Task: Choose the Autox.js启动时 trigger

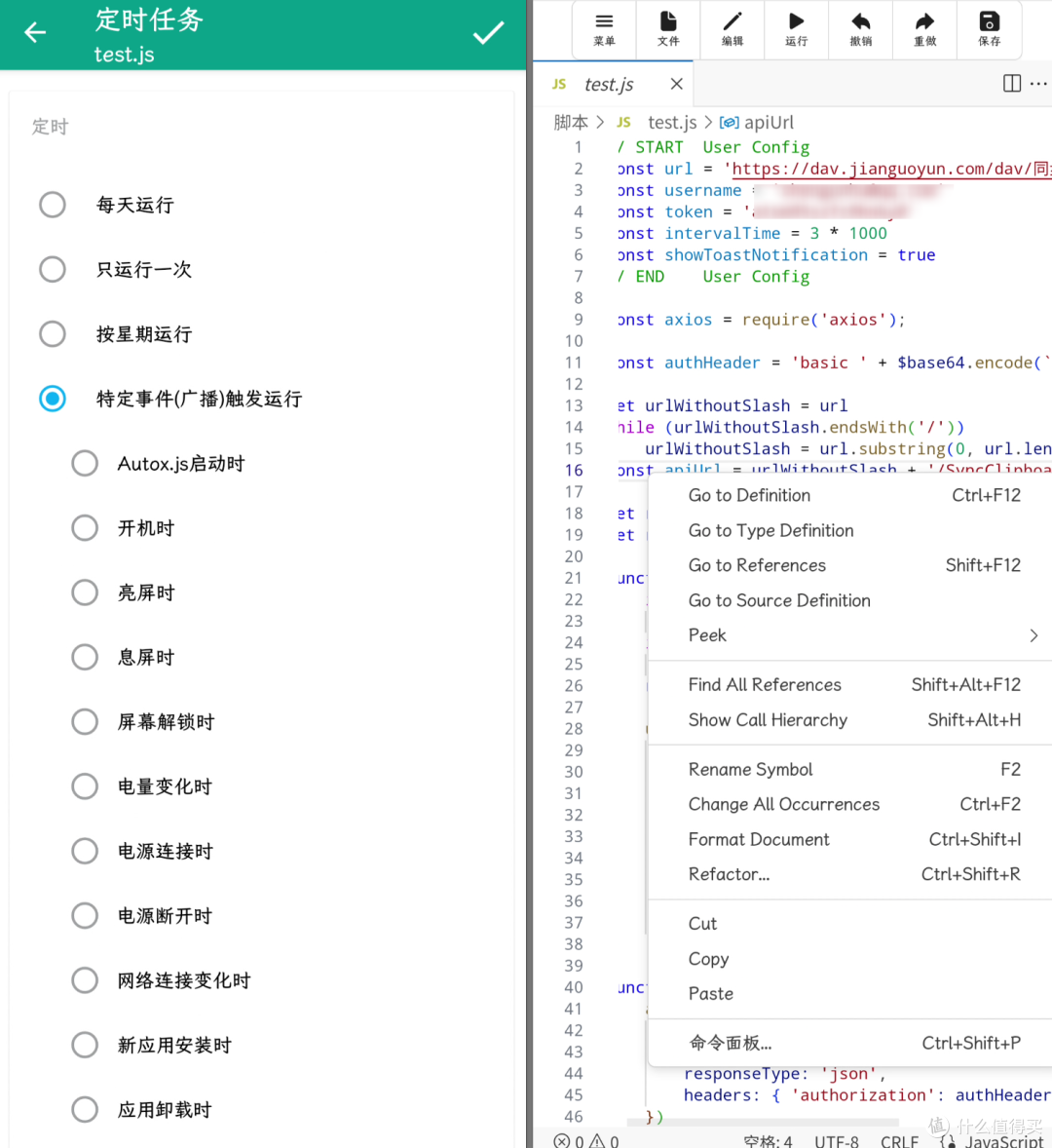Action: click(x=85, y=464)
